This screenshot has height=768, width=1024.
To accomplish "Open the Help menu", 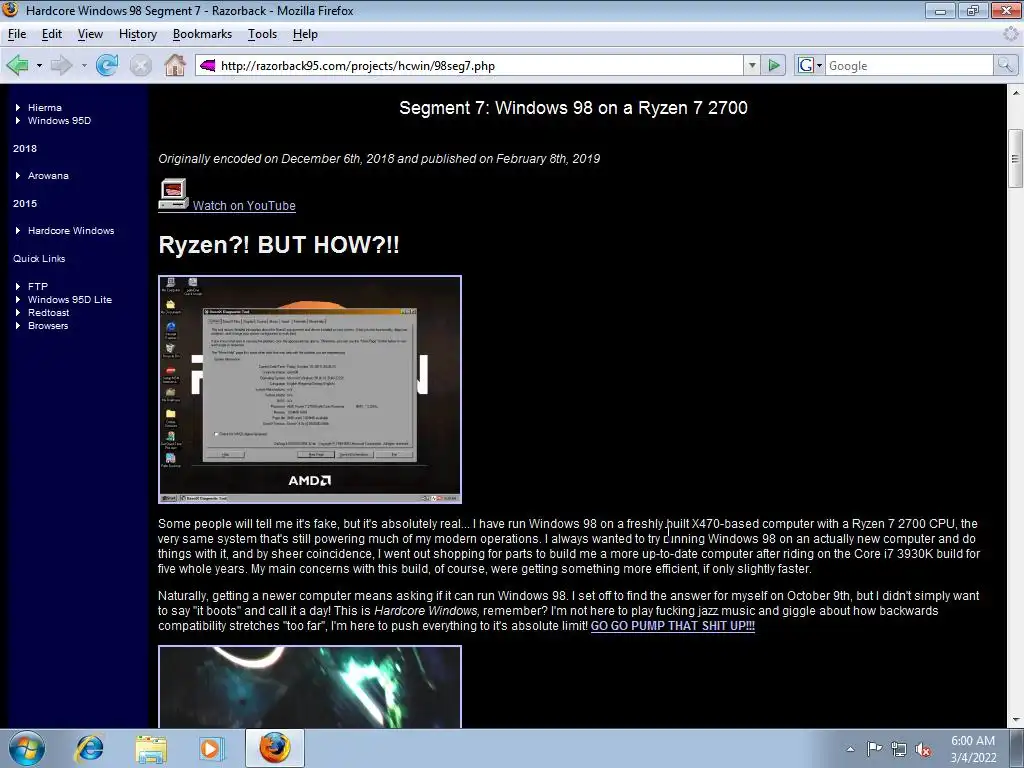I will 305,34.
